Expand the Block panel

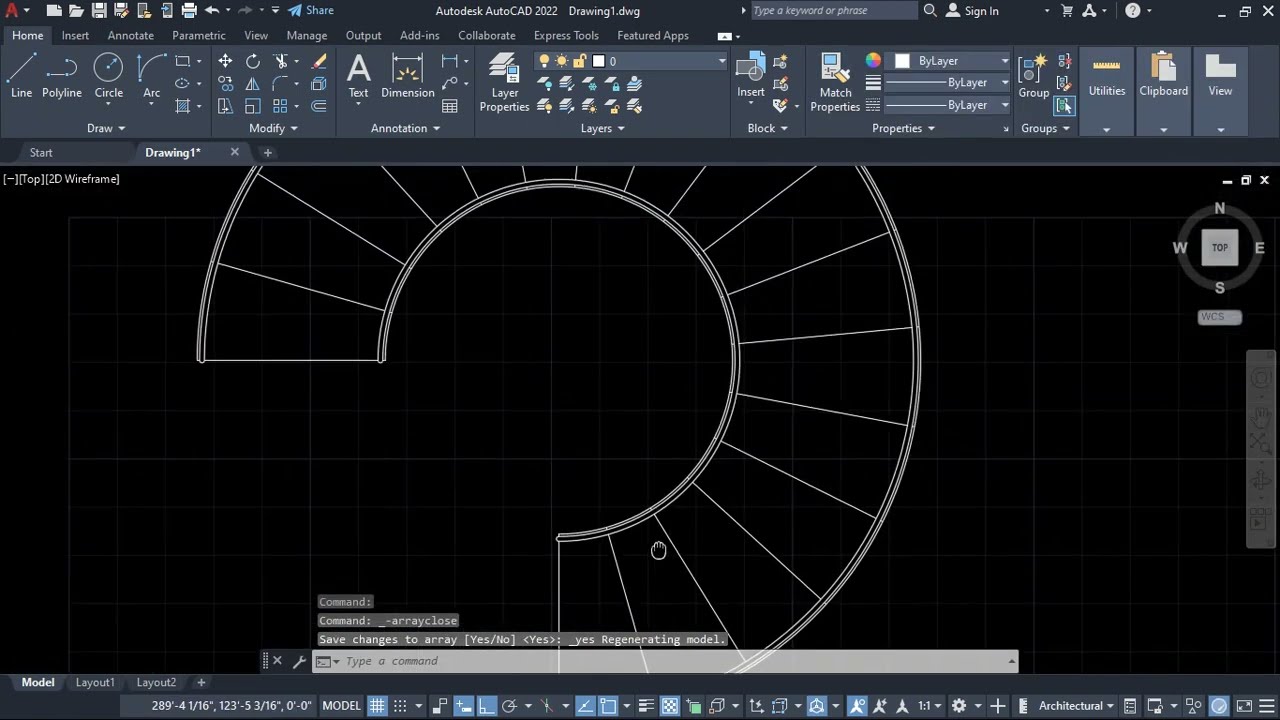[x=767, y=128]
